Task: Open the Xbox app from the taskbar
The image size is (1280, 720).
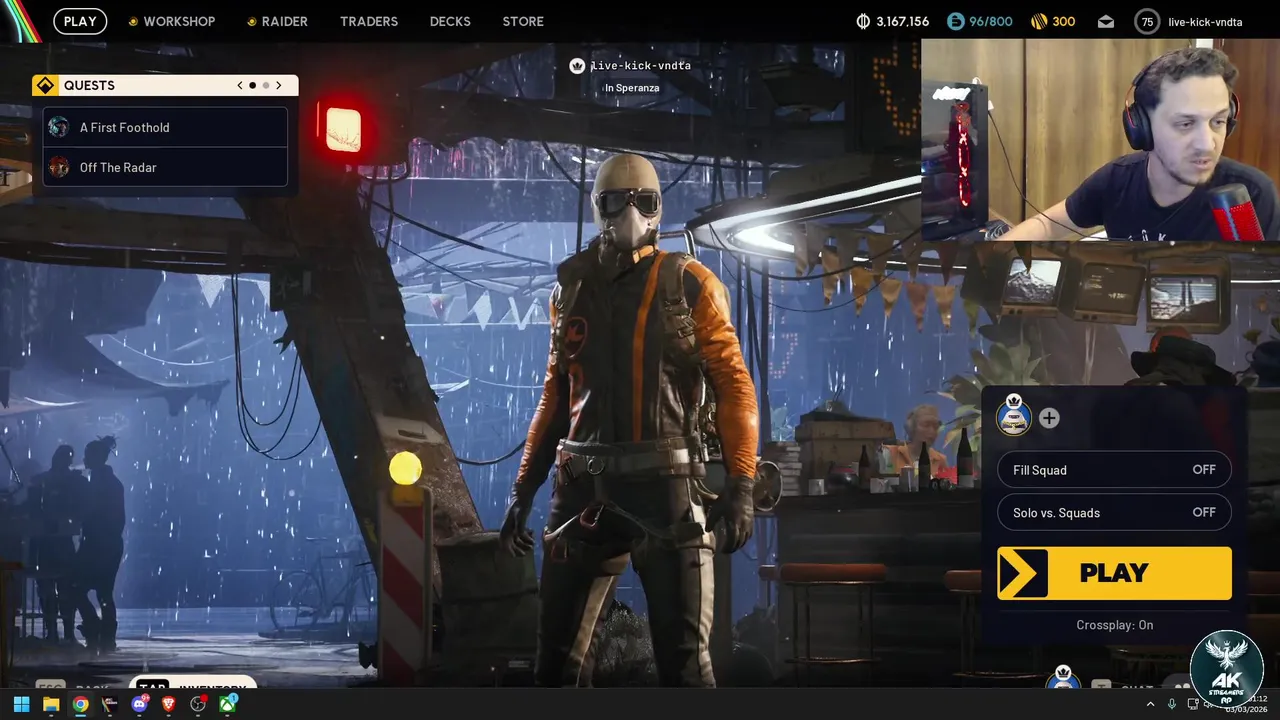Action: click(228, 704)
